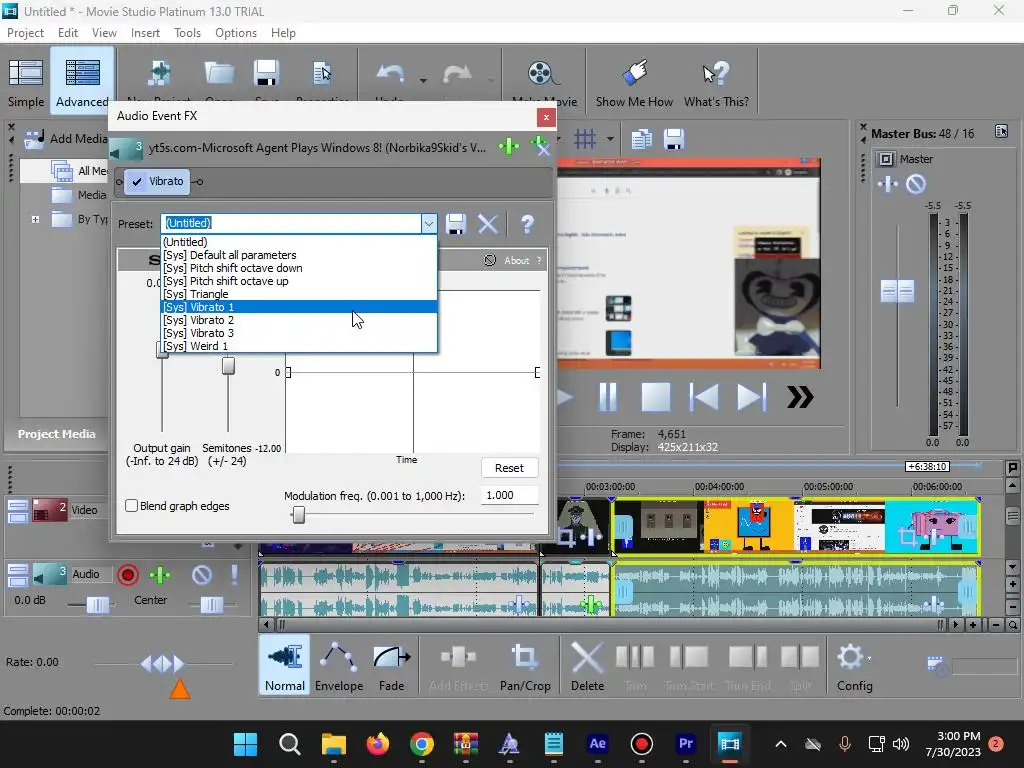Arm audio track for record

coord(128,575)
